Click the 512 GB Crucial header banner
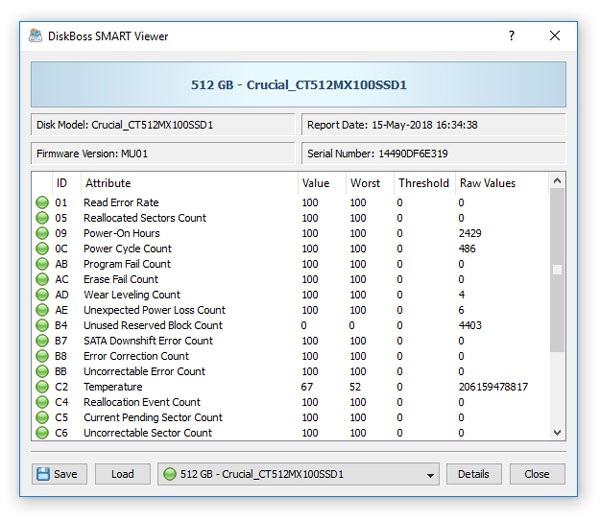The width and height of the screenshot is (600, 521). 298,85
